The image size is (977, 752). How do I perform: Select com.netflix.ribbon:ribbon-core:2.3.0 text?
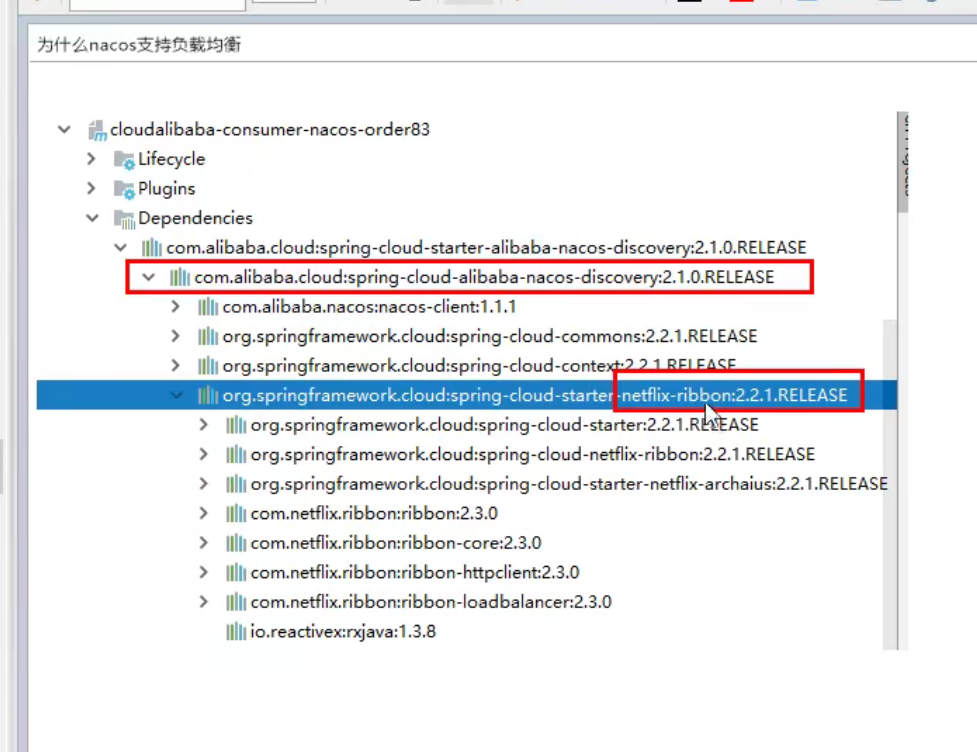click(396, 543)
